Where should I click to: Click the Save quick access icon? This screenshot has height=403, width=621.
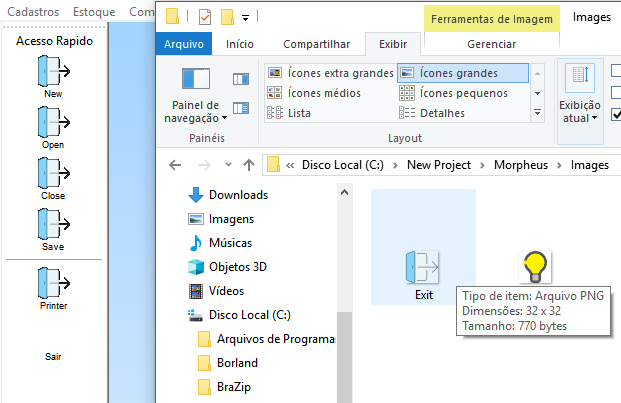coord(54,224)
